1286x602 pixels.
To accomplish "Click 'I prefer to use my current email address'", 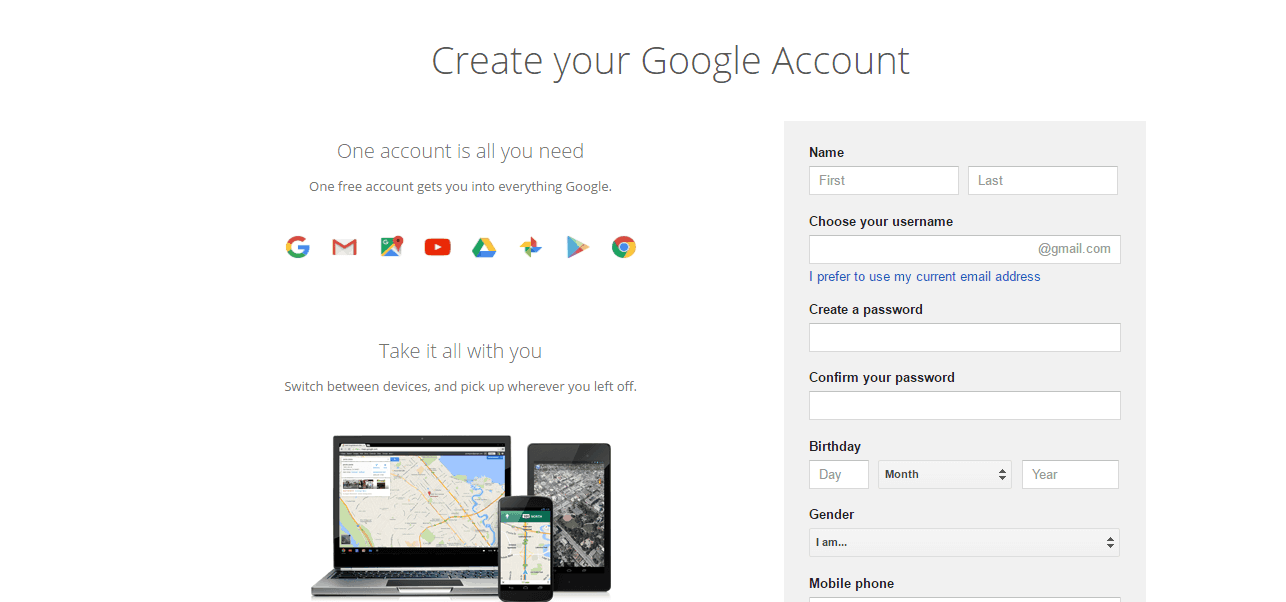I will (925, 276).
